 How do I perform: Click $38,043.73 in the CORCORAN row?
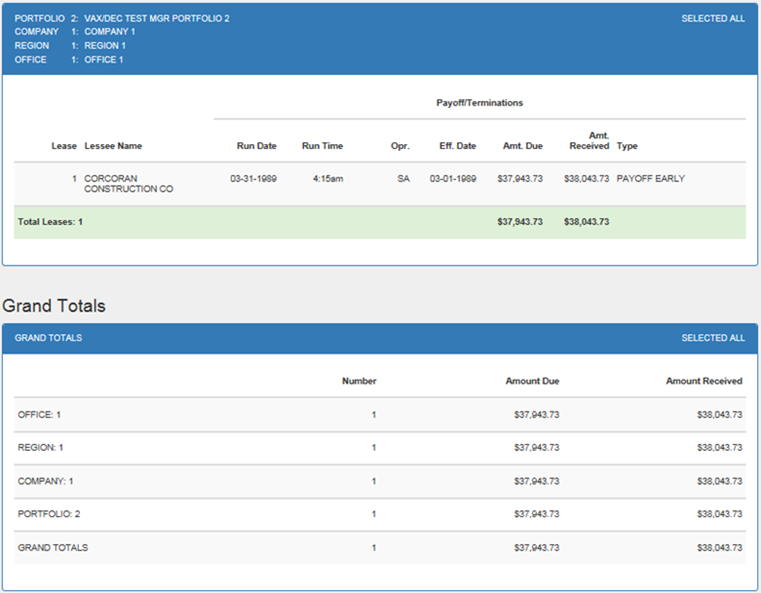[586, 179]
